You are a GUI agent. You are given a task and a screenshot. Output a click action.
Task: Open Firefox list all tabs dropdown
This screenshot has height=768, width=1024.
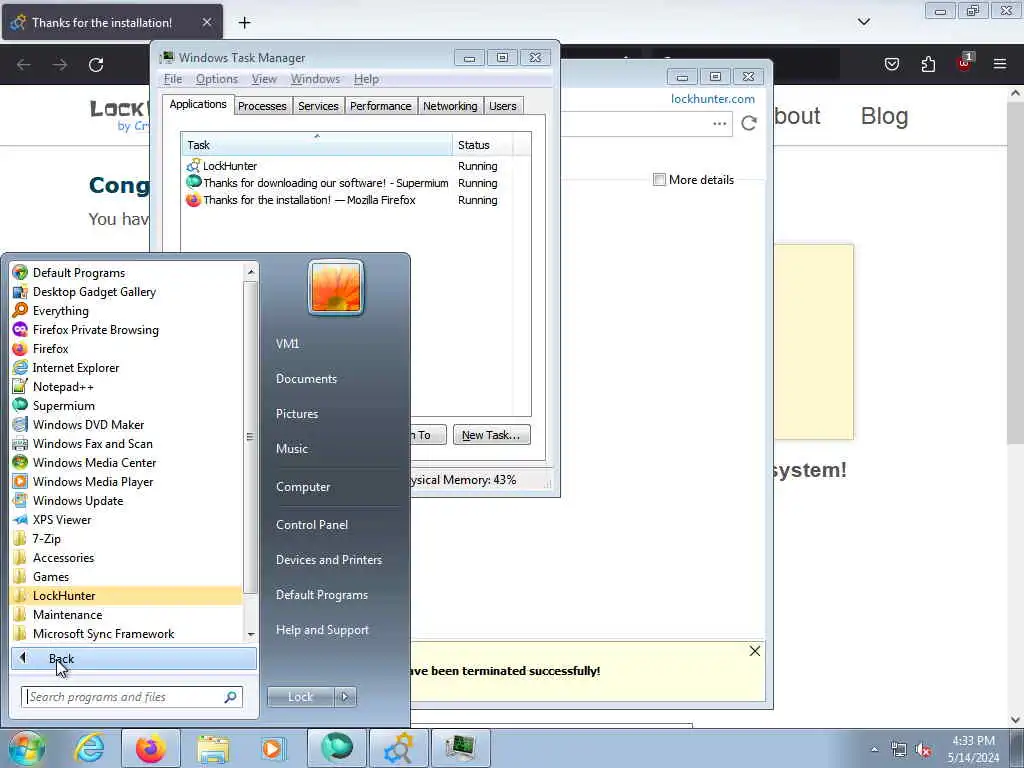(x=864, y=22)
